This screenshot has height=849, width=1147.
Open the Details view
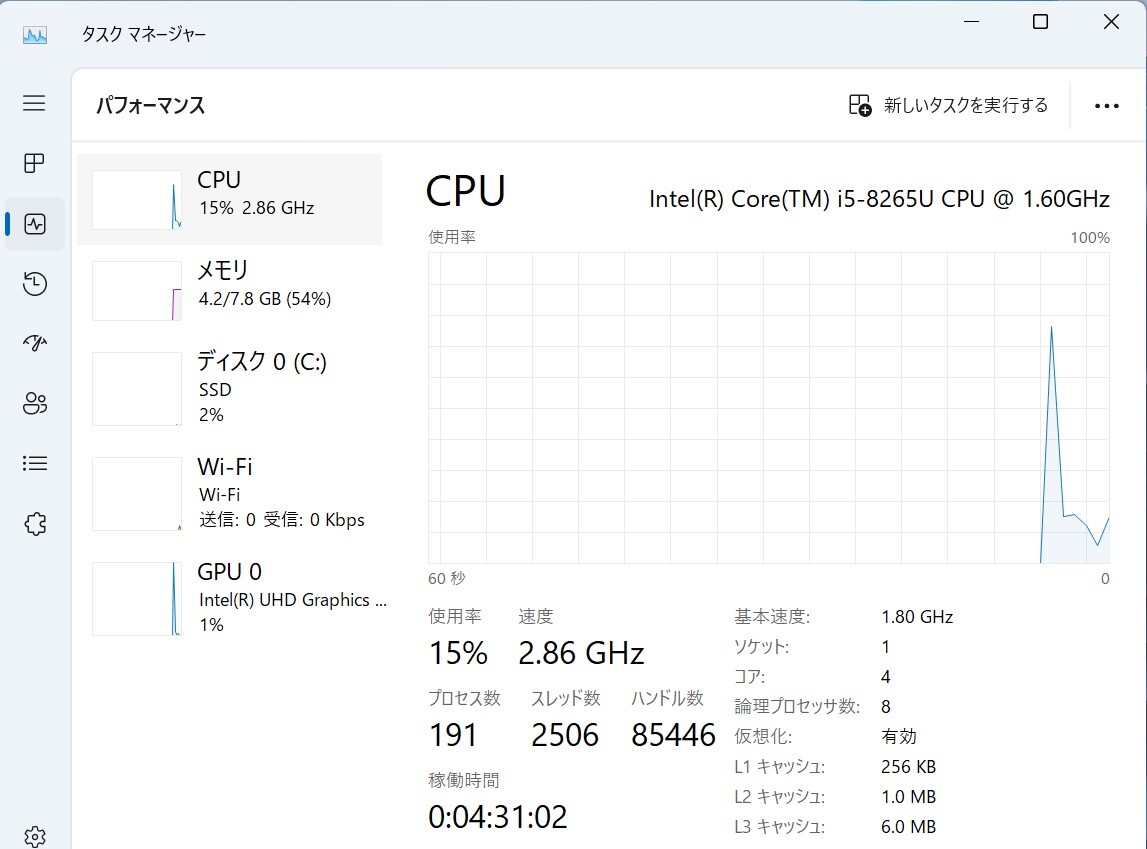coord(33,462)
